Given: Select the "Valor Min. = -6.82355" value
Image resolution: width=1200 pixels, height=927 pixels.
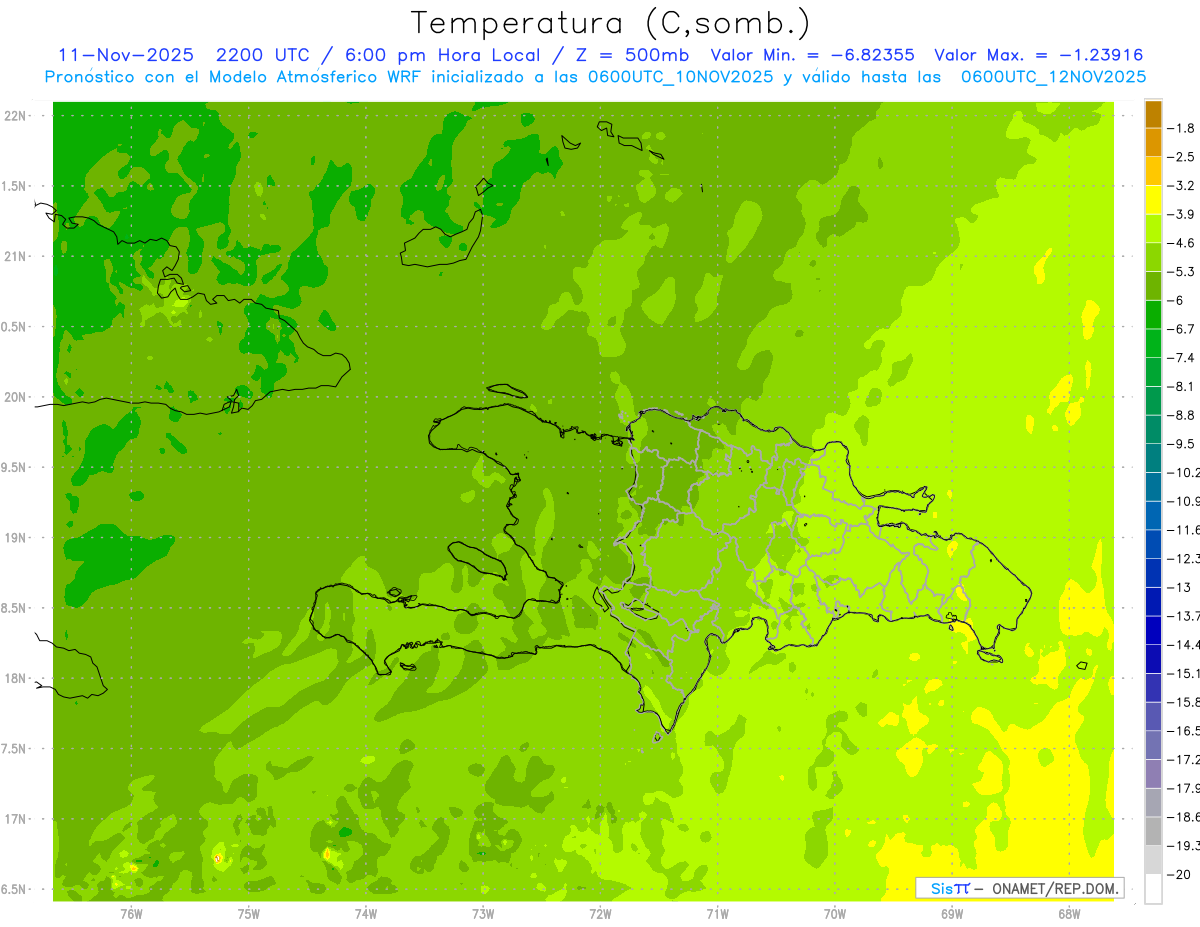Looking at the screenshot, I should coord(812,55).
